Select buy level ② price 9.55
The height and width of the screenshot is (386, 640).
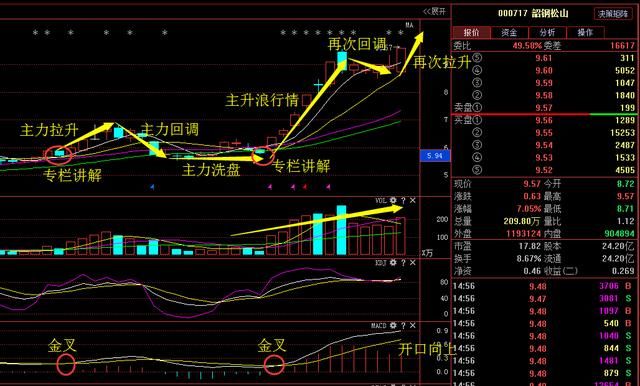point(544,133)
